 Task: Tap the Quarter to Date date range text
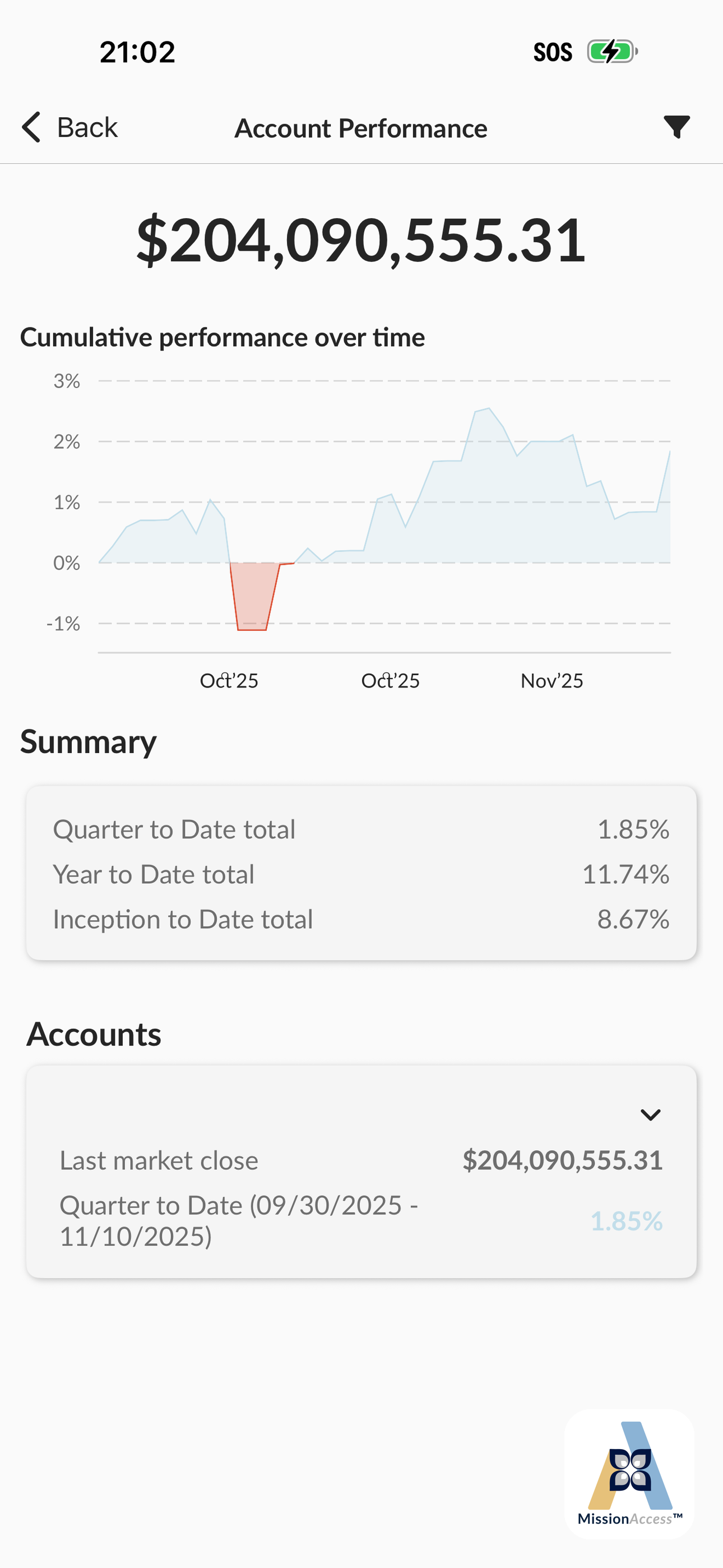[239, 1220]
